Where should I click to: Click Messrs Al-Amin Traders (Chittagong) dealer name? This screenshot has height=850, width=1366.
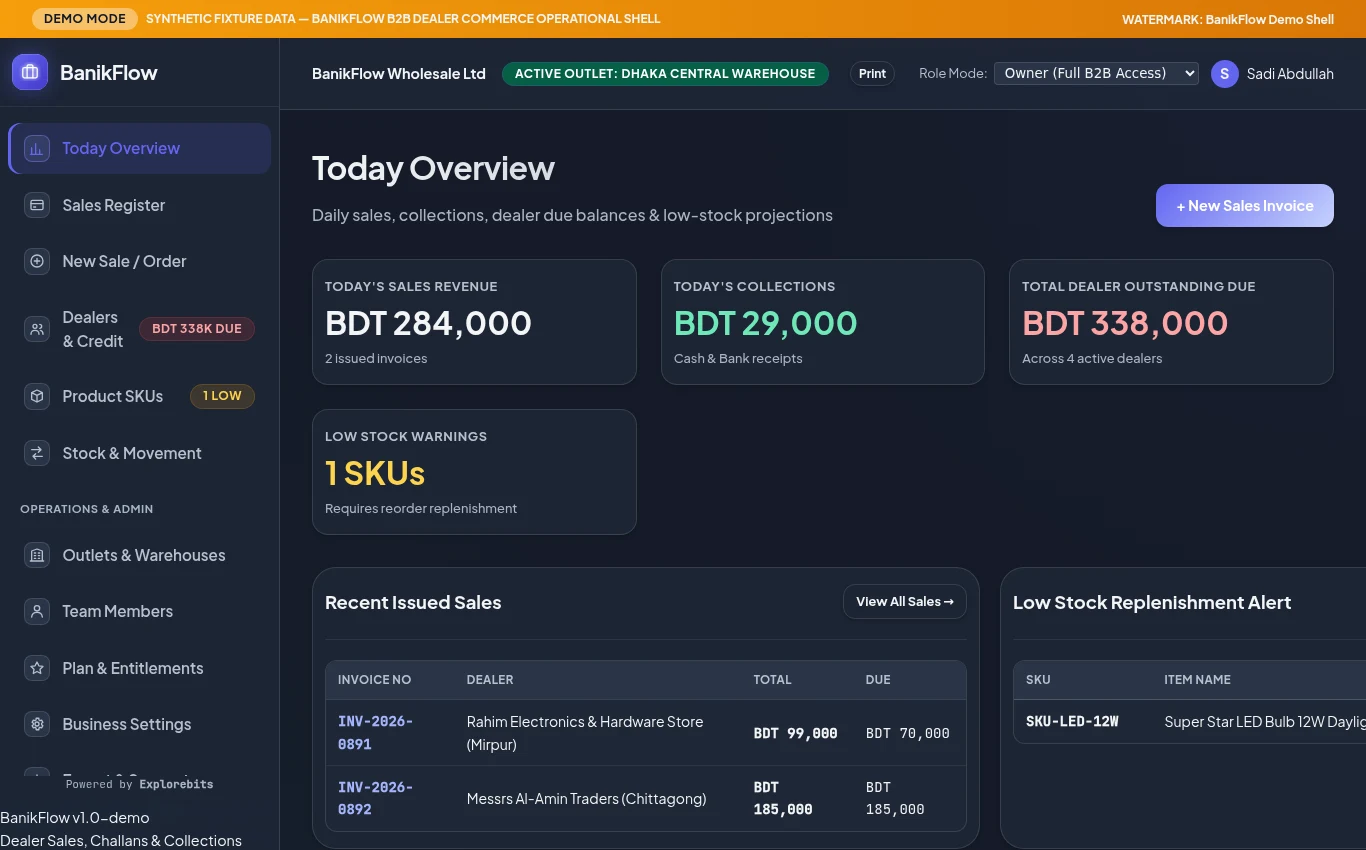tap(586, 799)
